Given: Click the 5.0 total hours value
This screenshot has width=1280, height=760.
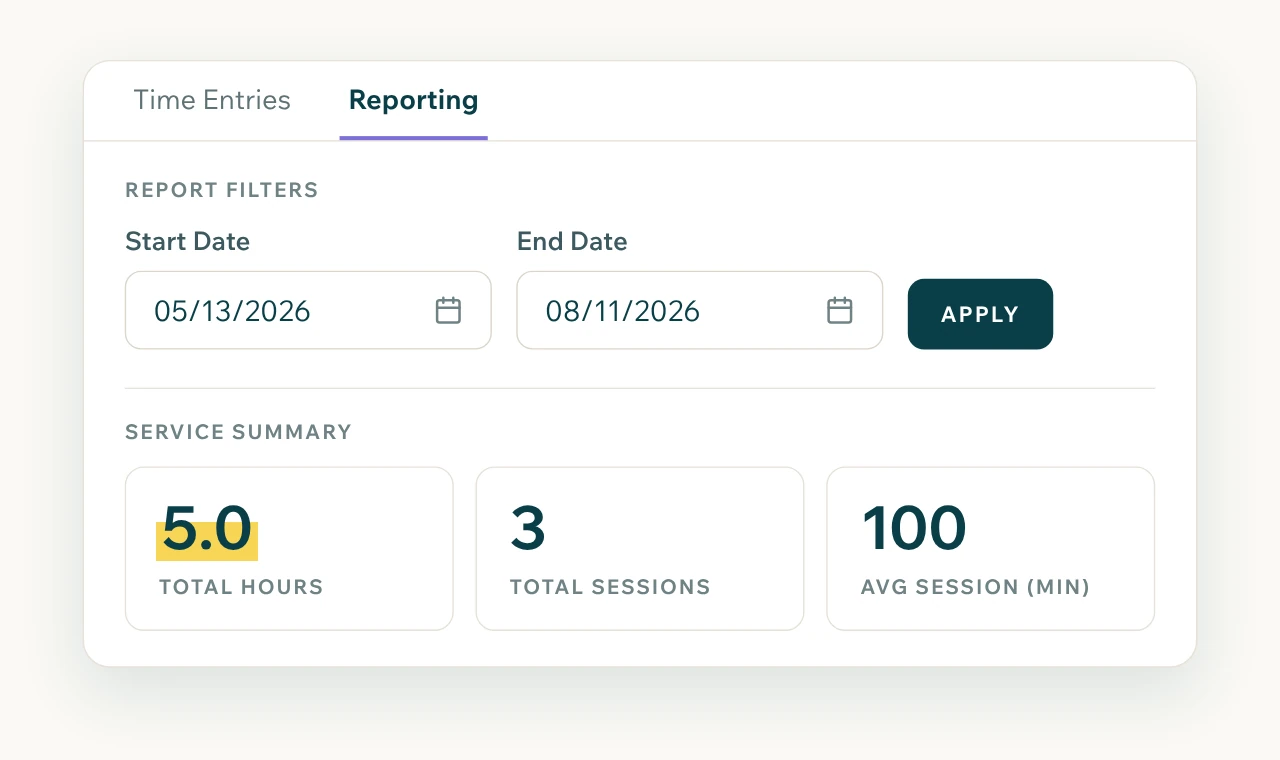Looking at the screenshot, I should pyautogui.click(x=207, y=528).
